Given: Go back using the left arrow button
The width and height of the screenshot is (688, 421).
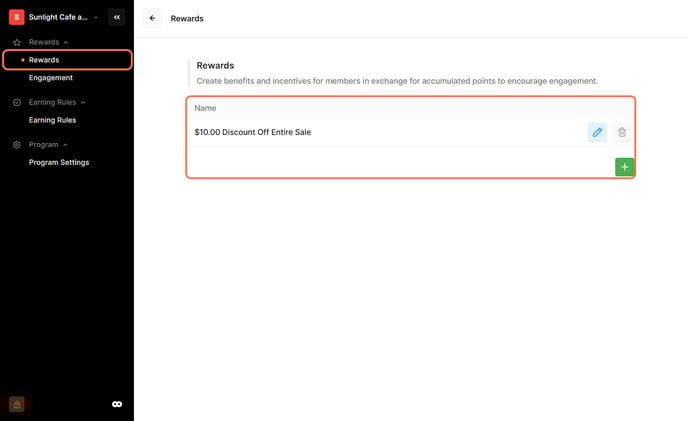Looking at the screenshot, I should pyautogui.click(x=152, y=18).
